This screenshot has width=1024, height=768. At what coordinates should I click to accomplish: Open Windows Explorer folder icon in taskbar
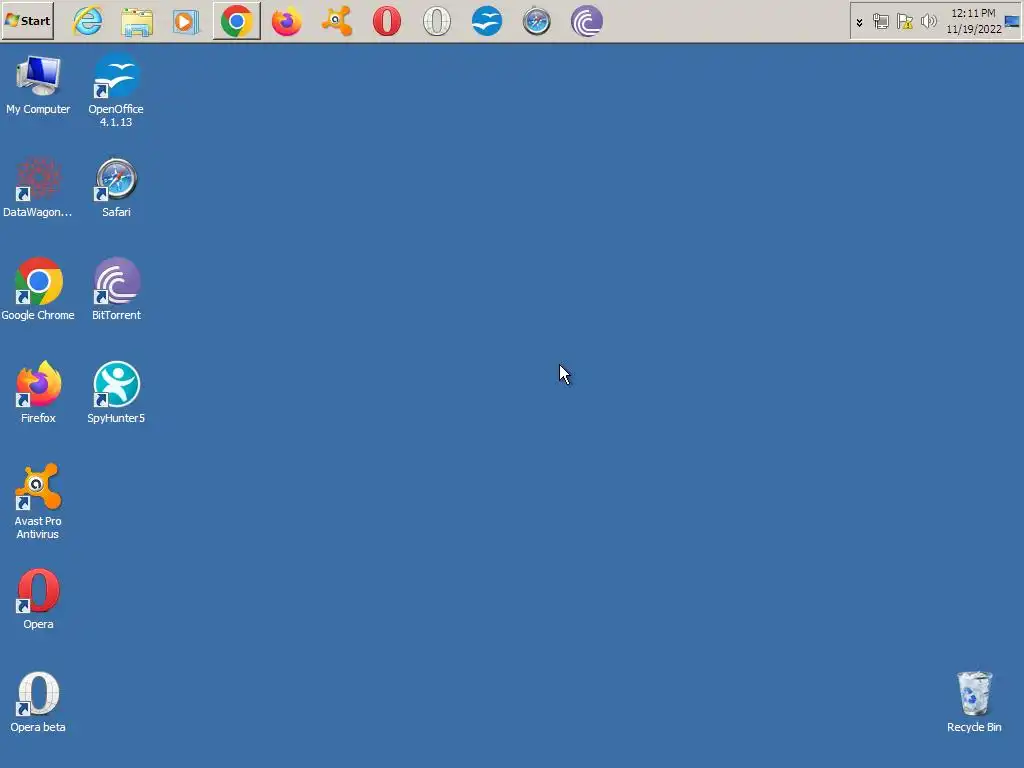pos(137,21)
